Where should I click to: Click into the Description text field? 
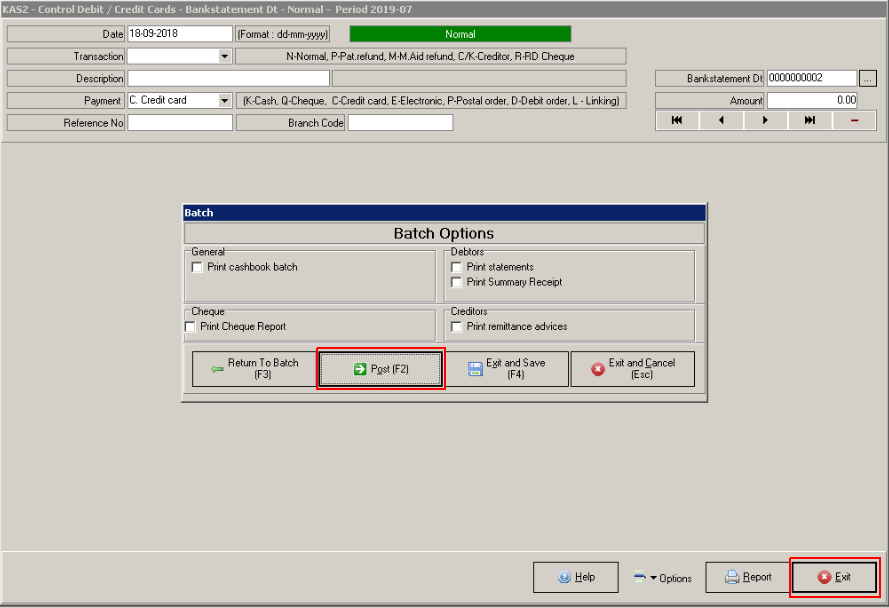click(228, 78)
